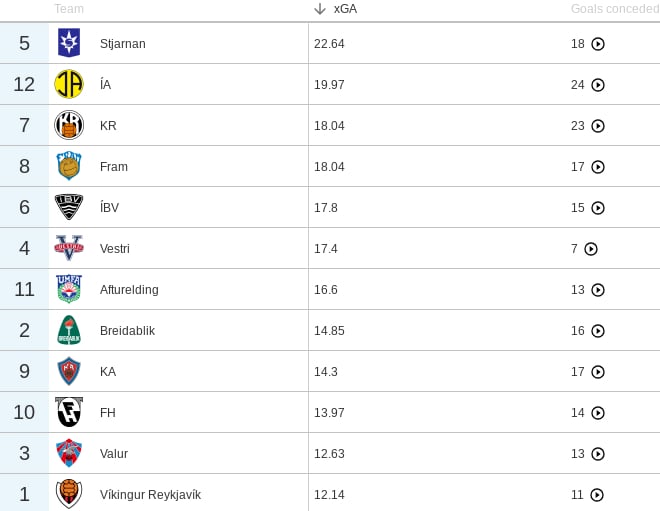Play Stjarnan's 18 goals conceded video
This screenshot has width=660, height=511.
point(598,44)
